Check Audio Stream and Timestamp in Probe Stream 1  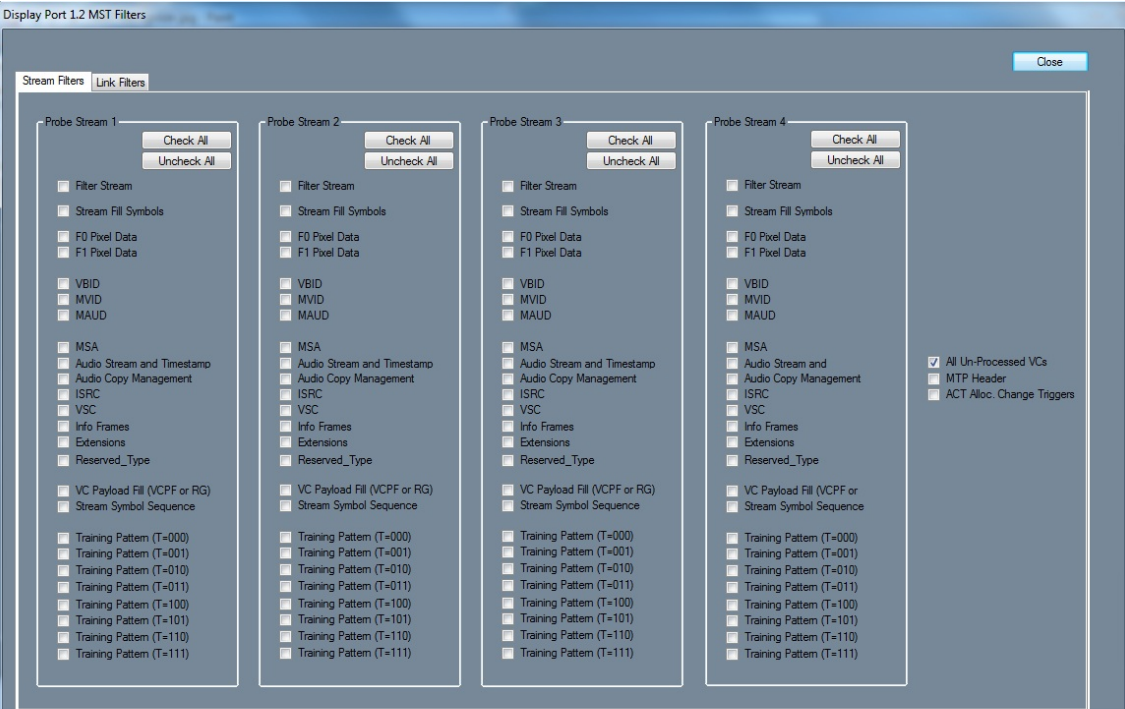pos(63,364)
